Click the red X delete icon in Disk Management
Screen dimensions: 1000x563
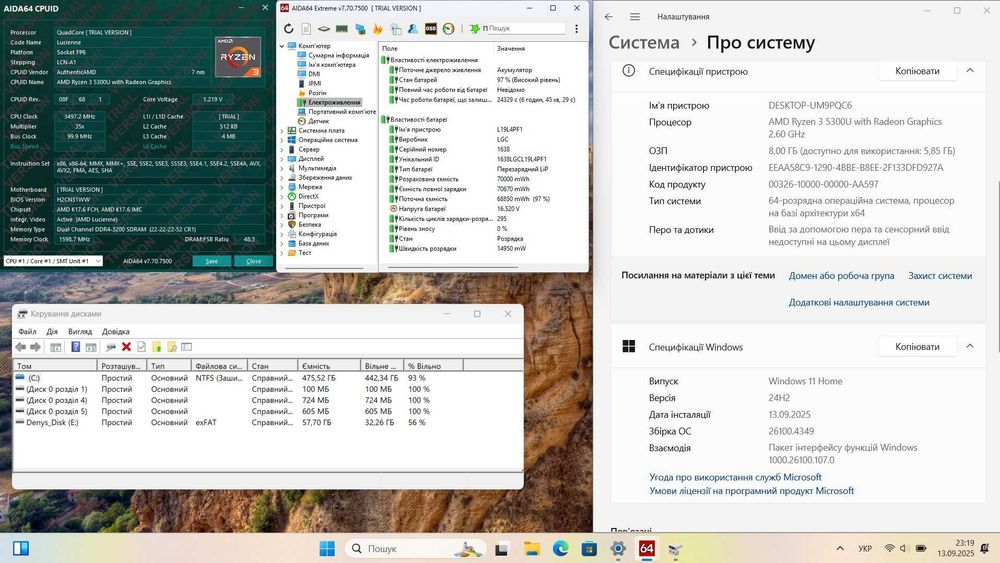pos(126,347)
